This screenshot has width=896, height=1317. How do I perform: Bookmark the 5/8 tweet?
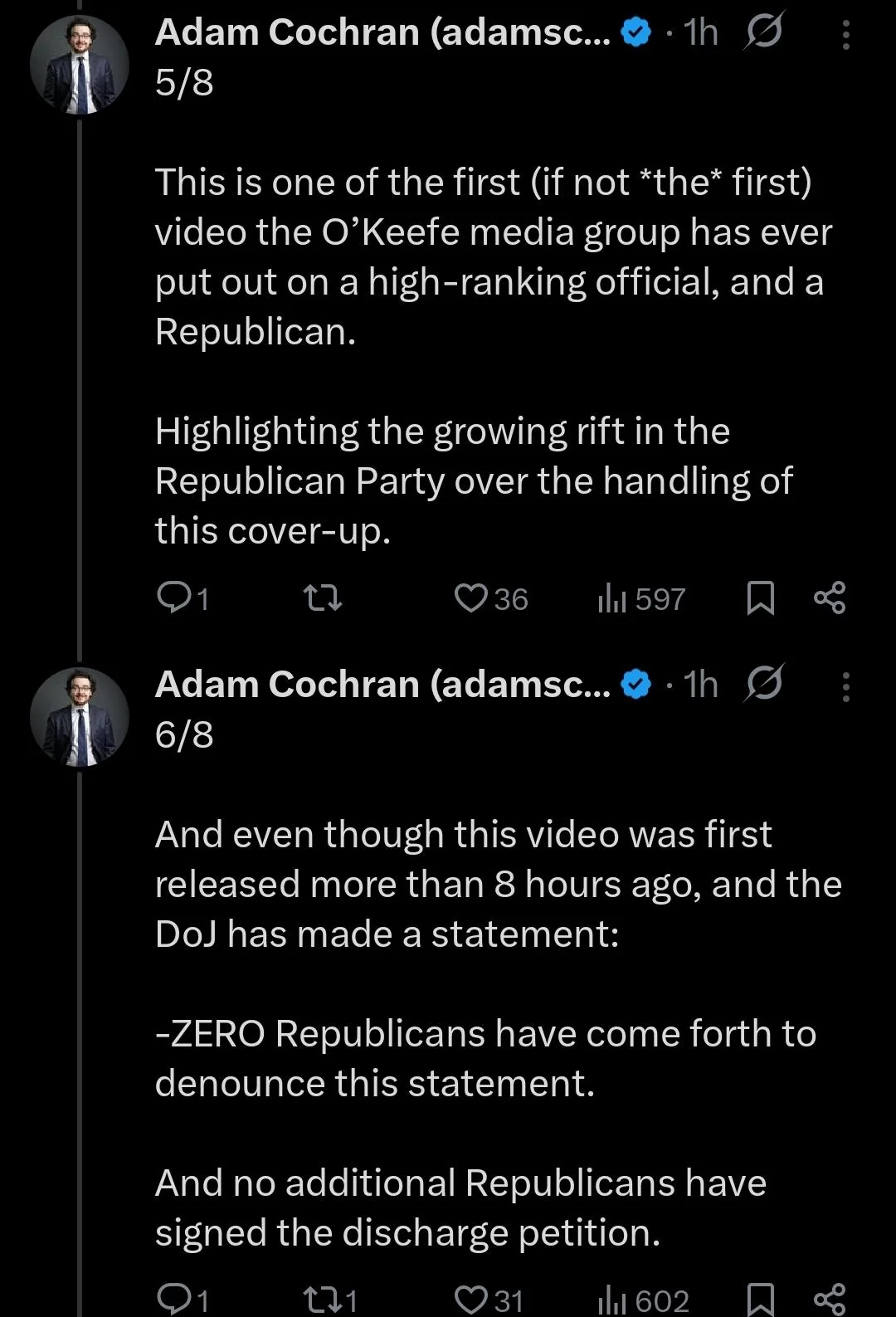coord(760,598)
